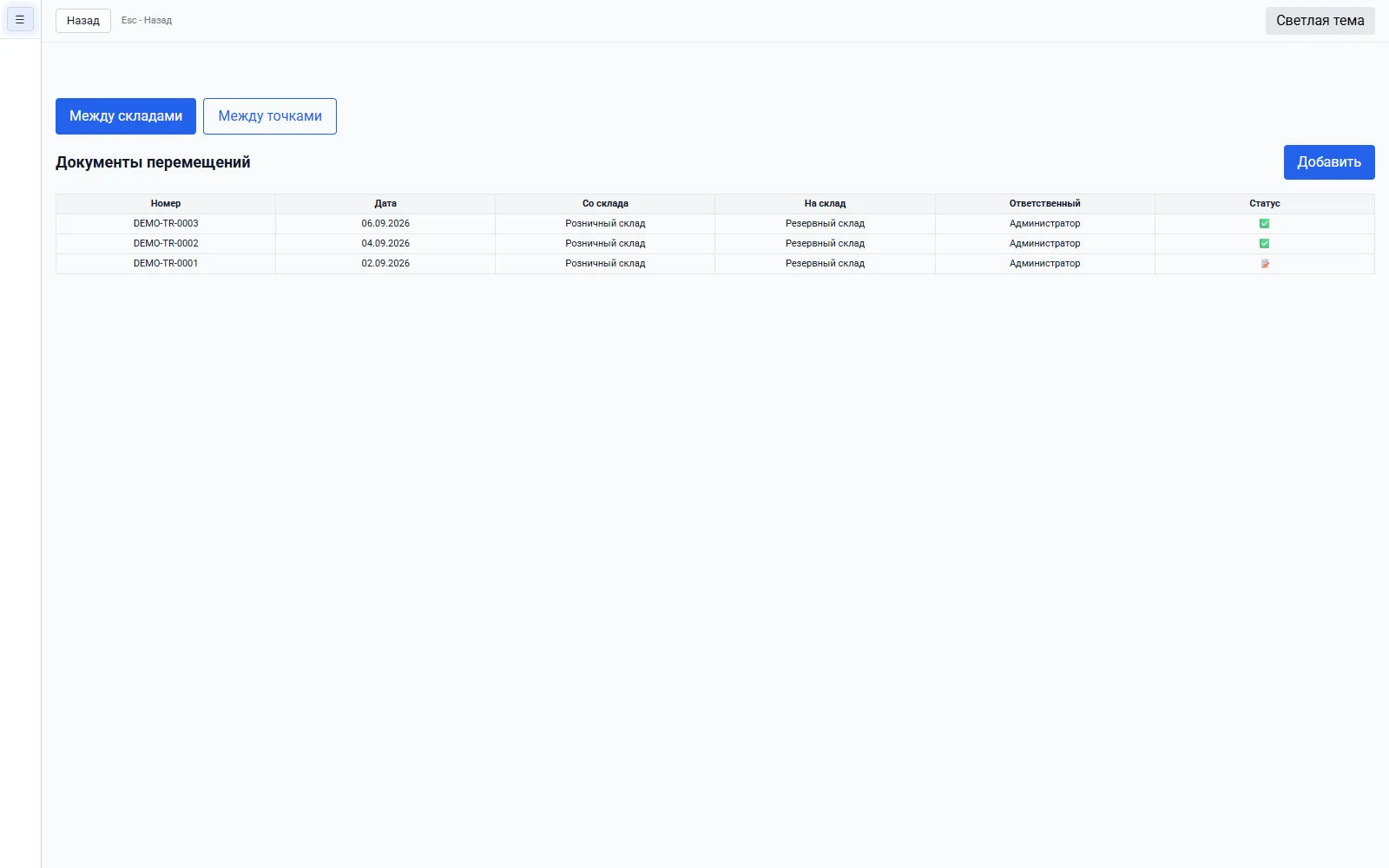
Task: Sort by the Дата column header
Action: coord(385,204)
